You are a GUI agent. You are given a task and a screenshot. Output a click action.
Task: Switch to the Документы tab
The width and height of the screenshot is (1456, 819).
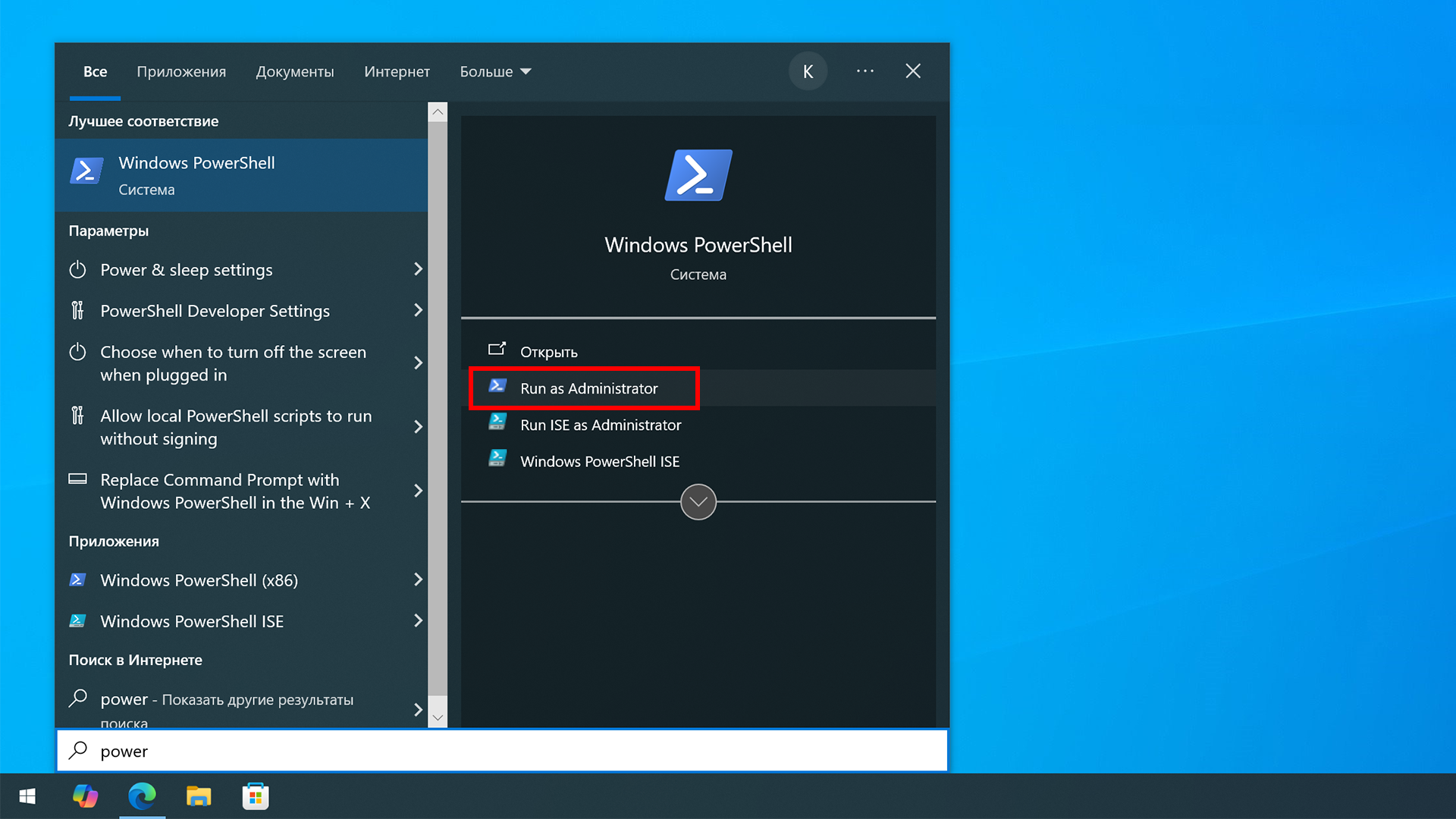coord(295,71)
